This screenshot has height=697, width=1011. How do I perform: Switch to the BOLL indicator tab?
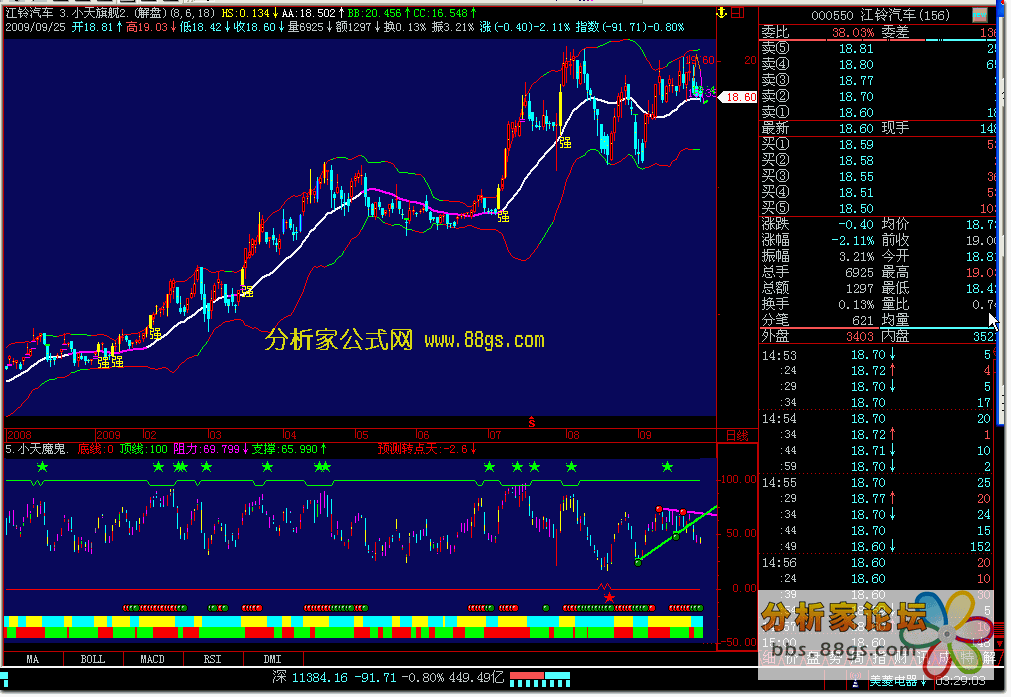[x=92, y=659]
